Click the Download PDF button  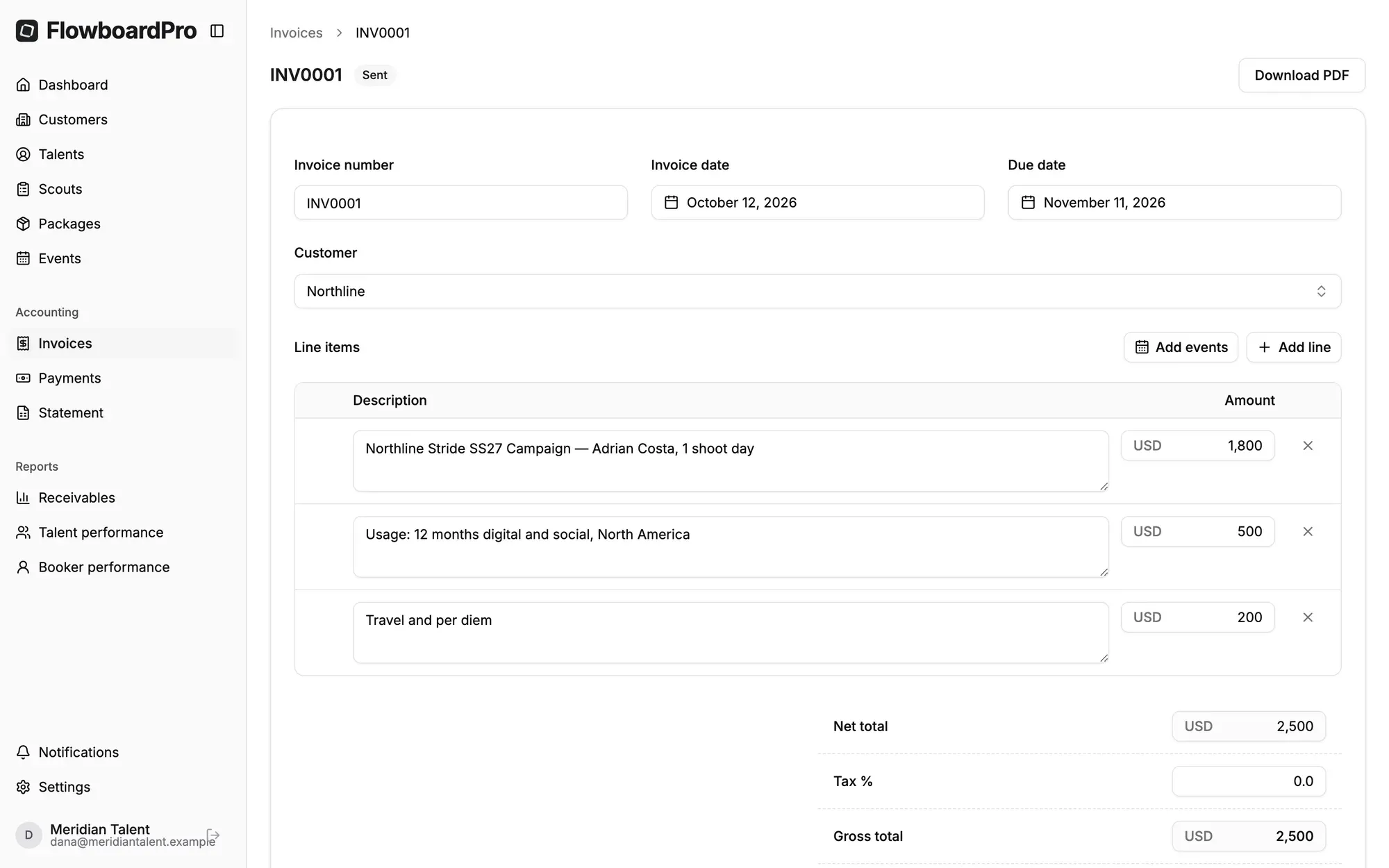(1301, 75)
